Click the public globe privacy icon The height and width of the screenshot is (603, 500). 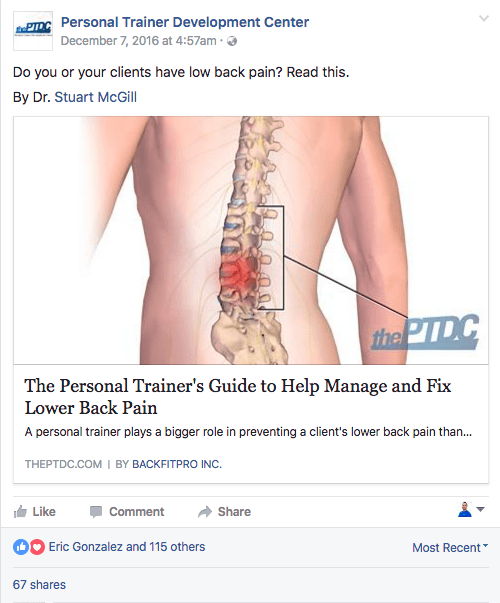[232, 41]
